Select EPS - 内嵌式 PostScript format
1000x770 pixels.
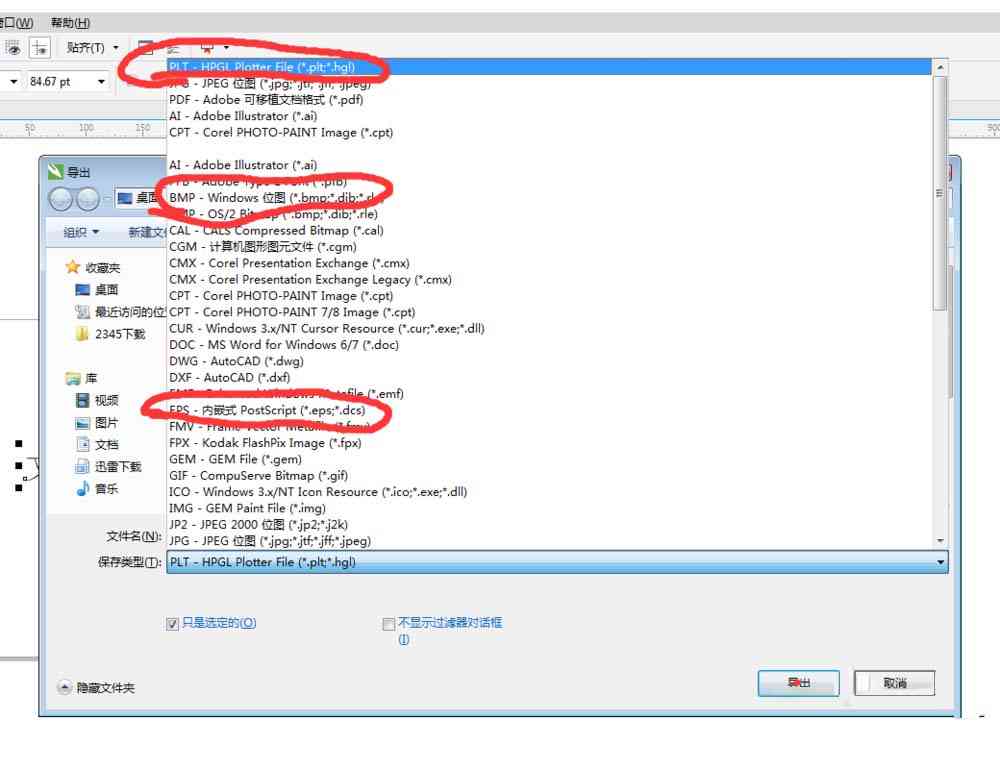coord(548,410)
